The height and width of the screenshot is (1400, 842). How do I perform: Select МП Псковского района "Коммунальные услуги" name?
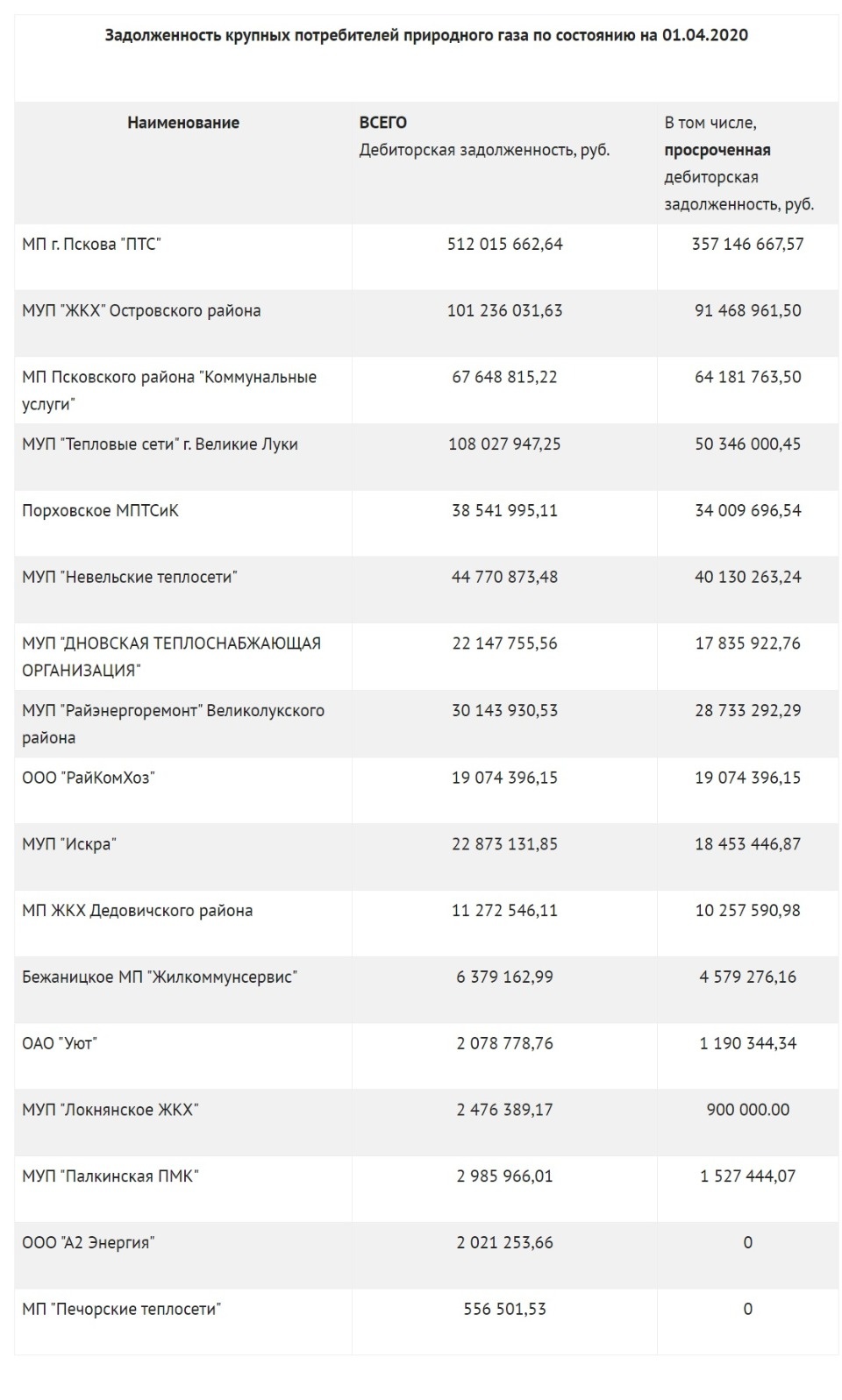(x=169, y=390)
